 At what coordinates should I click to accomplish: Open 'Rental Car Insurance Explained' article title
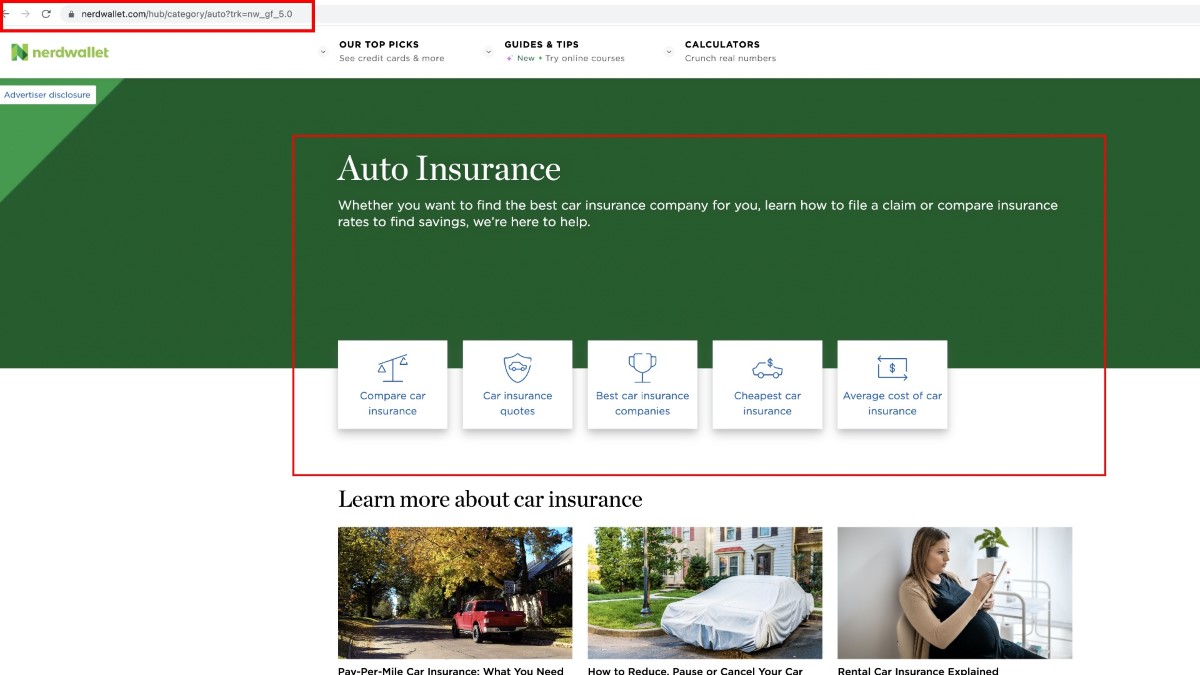[918, 670]
